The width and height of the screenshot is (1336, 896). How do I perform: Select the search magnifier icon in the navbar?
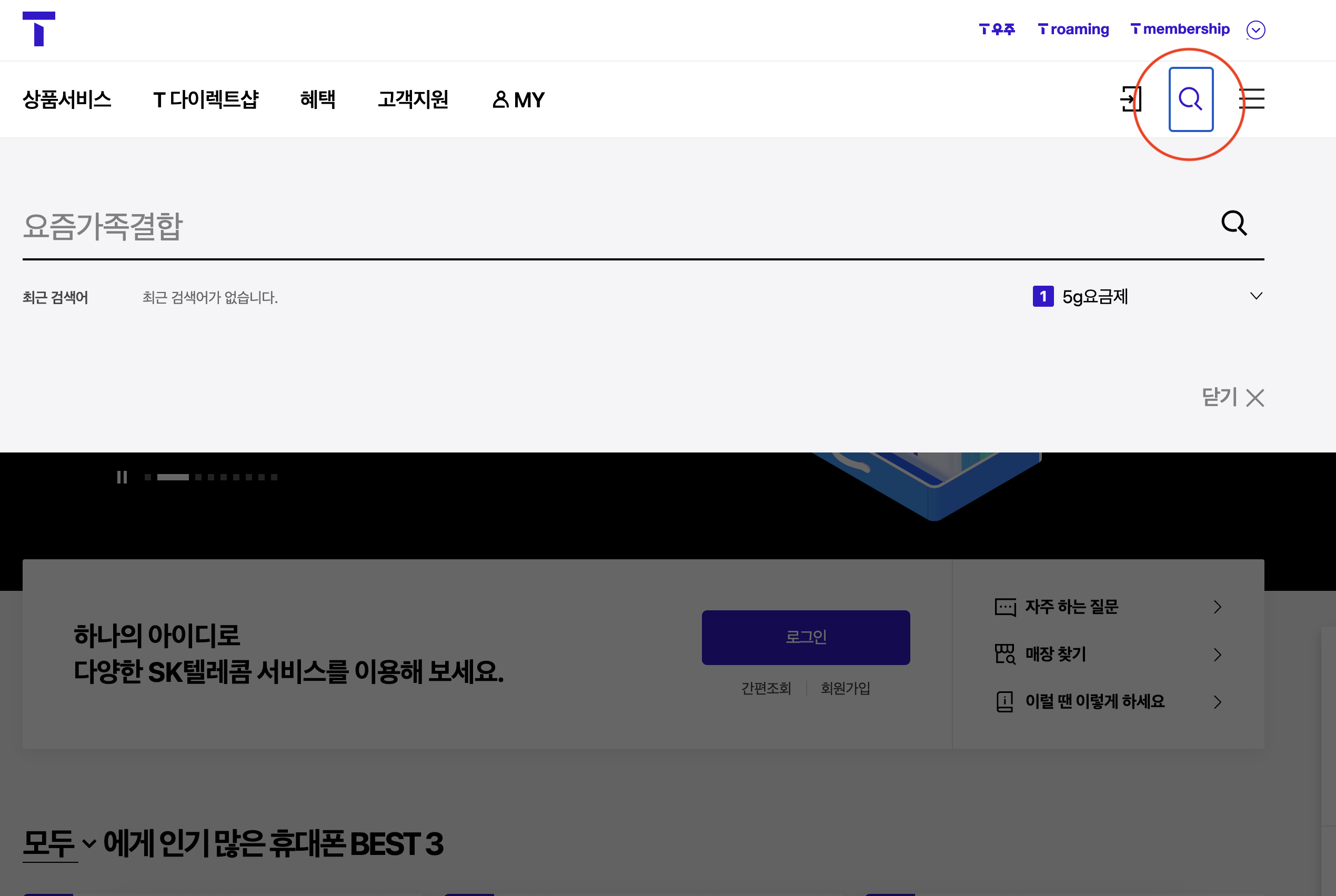click(1191, 99)
